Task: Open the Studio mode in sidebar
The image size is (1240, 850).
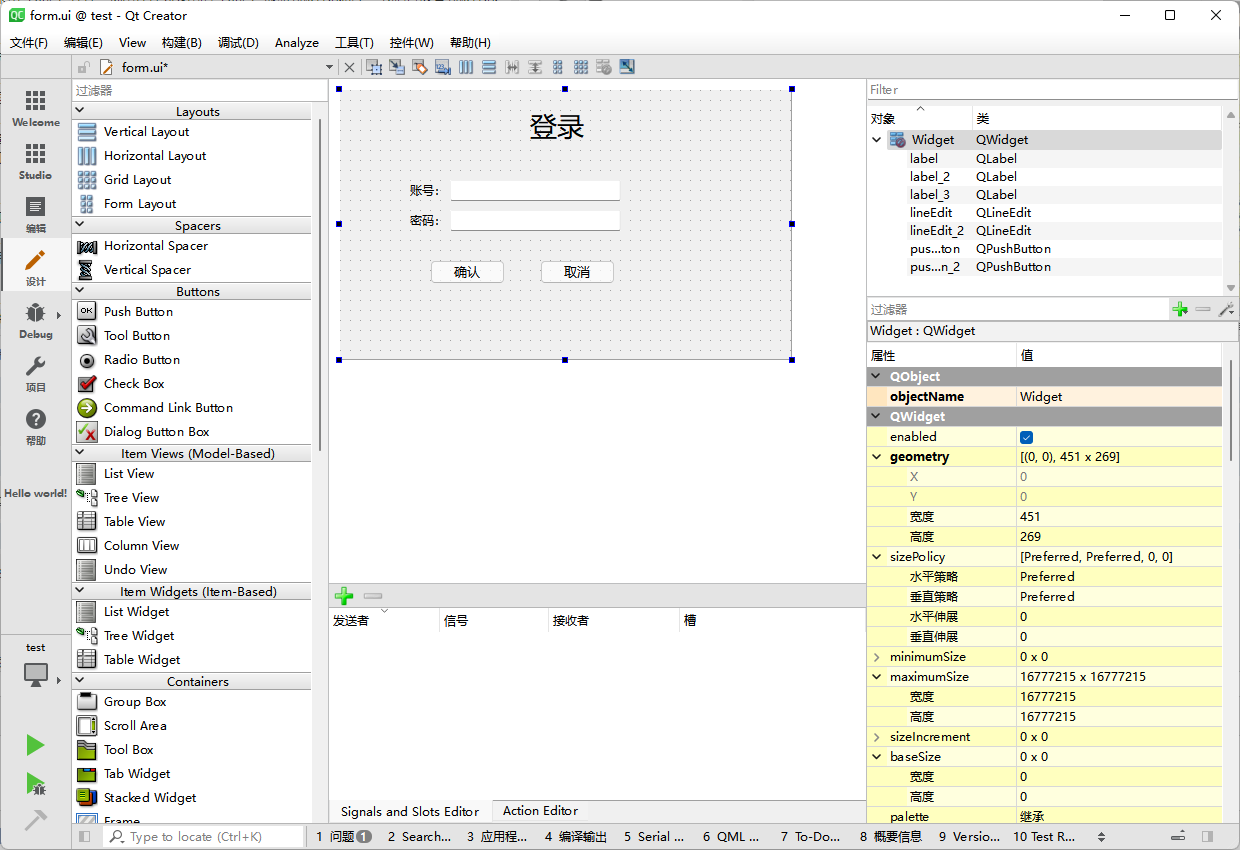Action: [x=35, y=161]
